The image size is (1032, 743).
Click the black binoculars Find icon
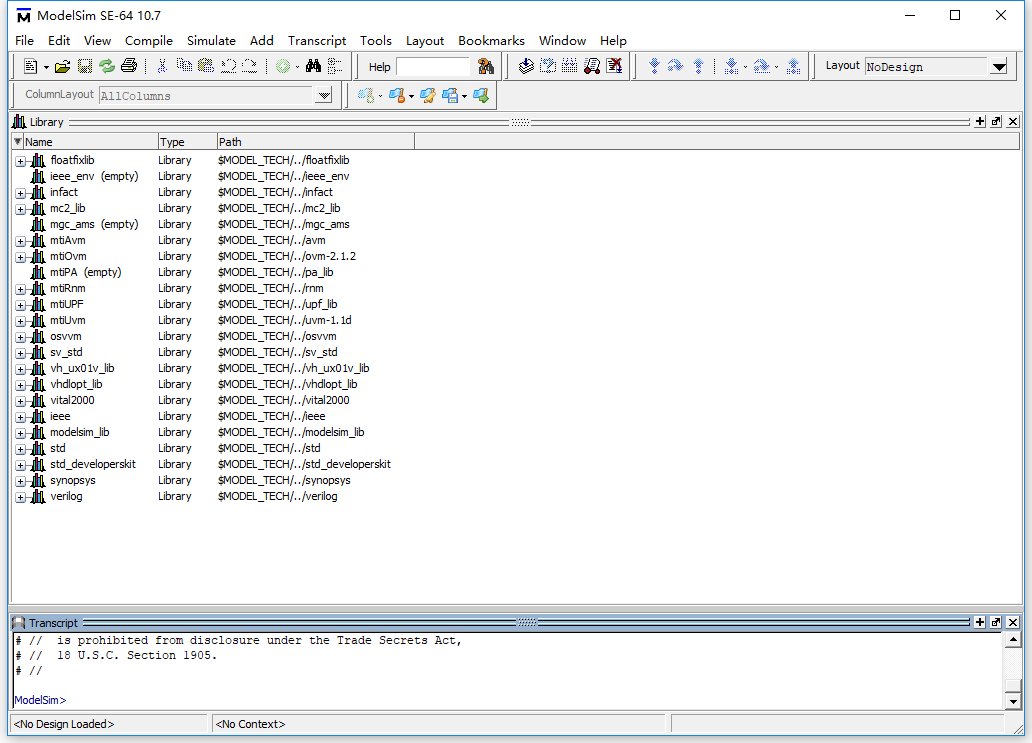click(313, 66)
